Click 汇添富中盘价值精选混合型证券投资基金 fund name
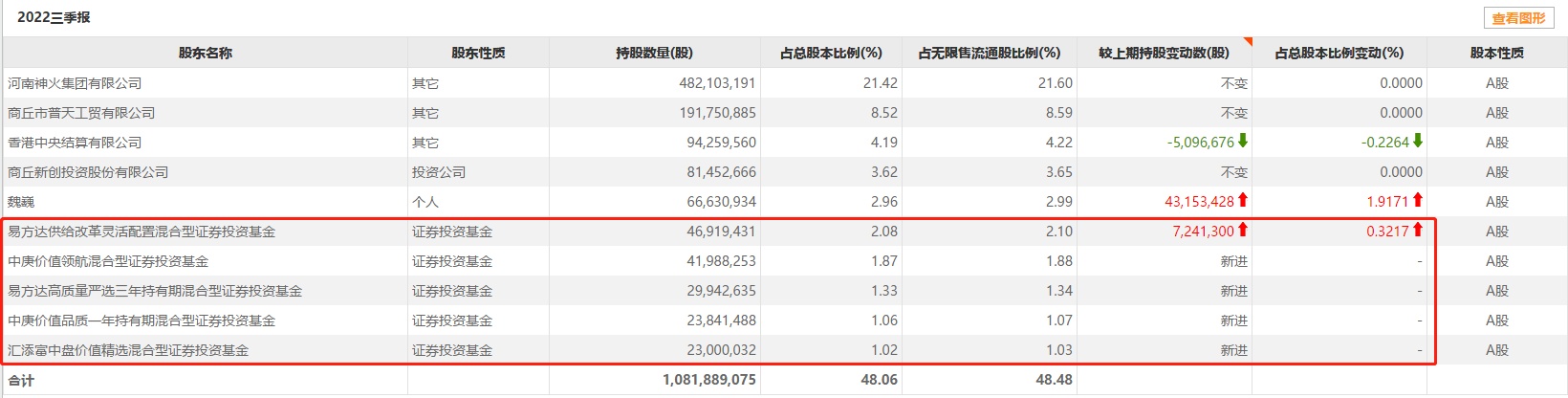Screen dimensions: 1568x398 pos(128,350)
